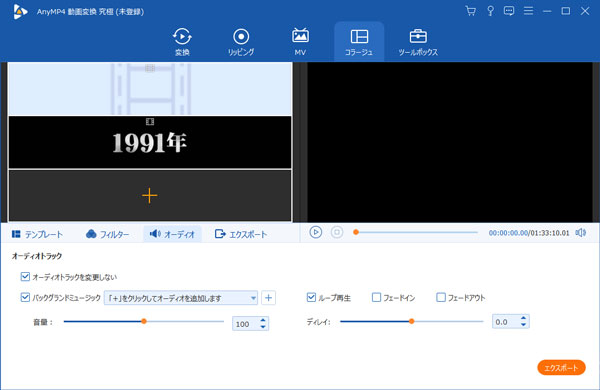
Task: Select the 1991年 video clip cell
Action: [x=150, y=142]
